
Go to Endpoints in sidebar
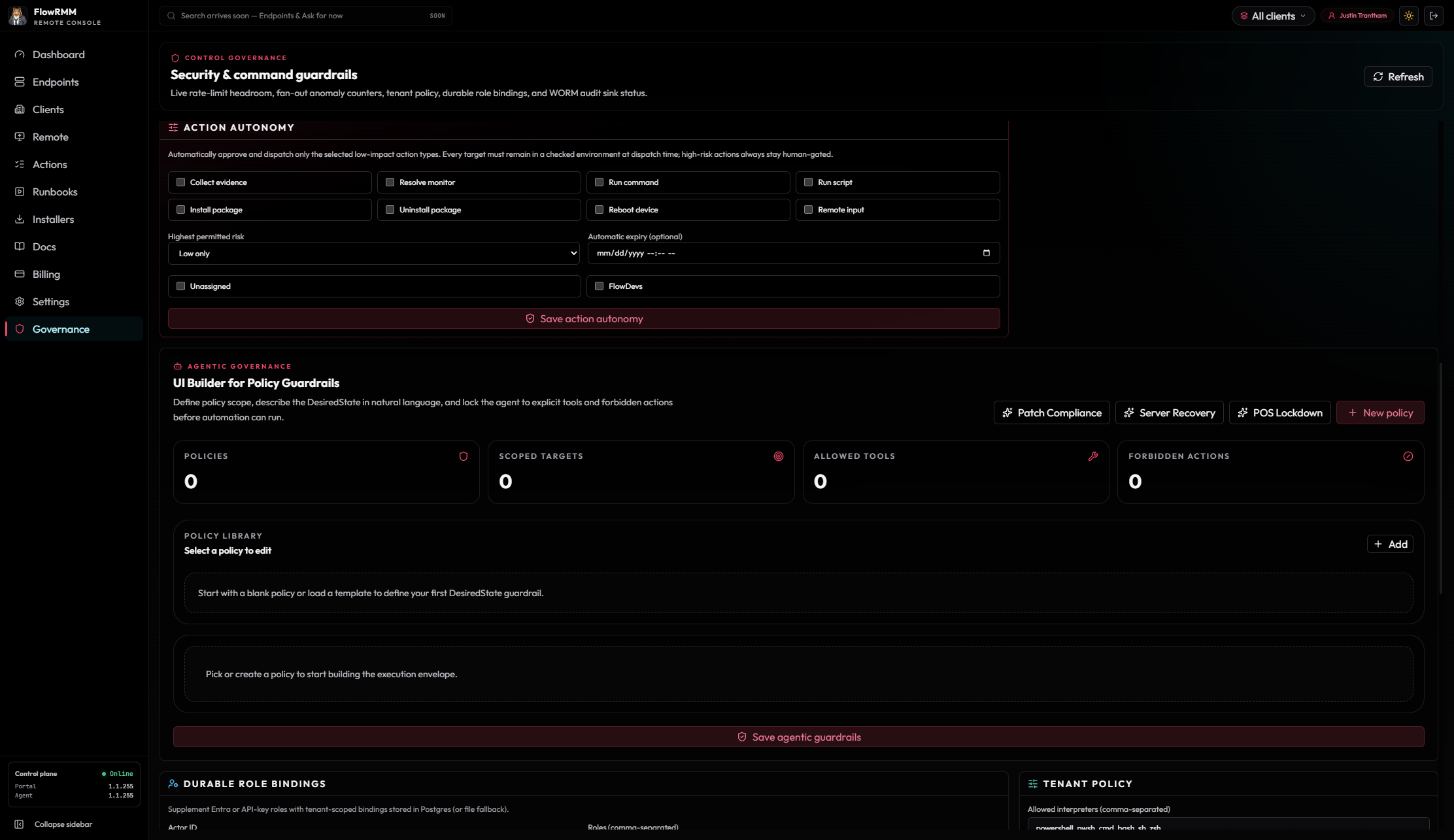pyautogui.click(x=74, y=82)
